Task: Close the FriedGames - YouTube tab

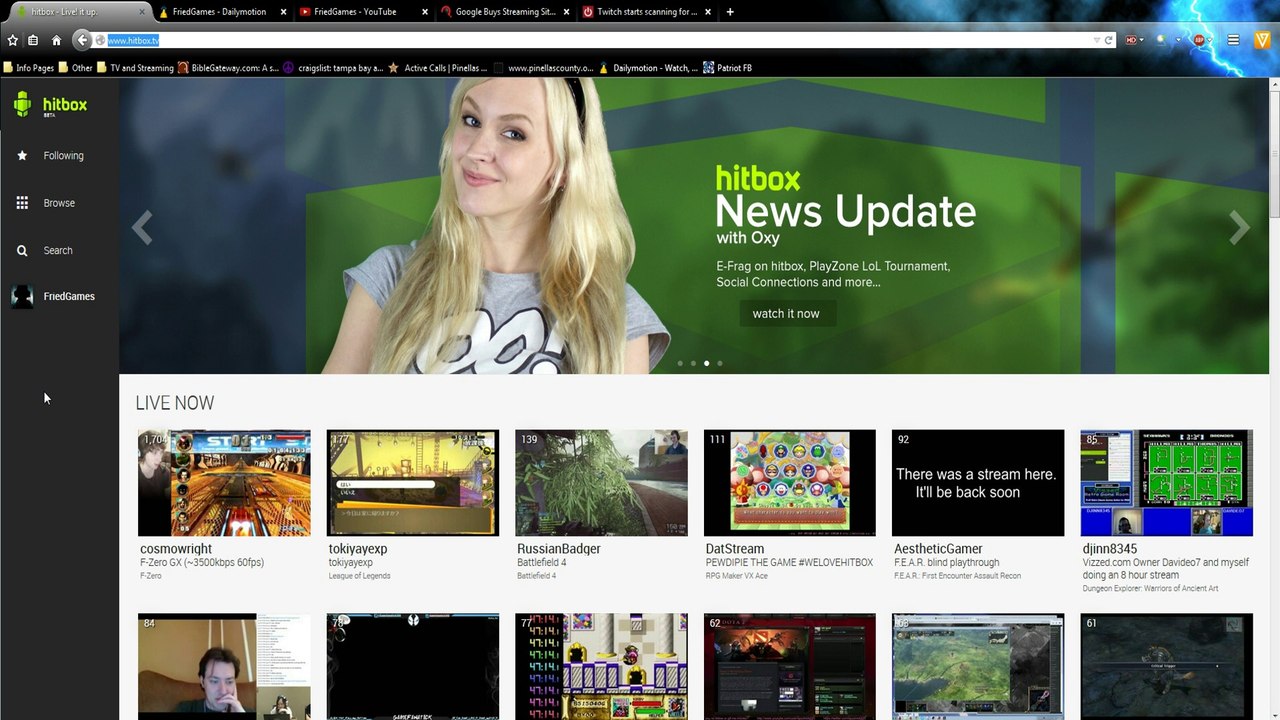Action: point(425,12)
